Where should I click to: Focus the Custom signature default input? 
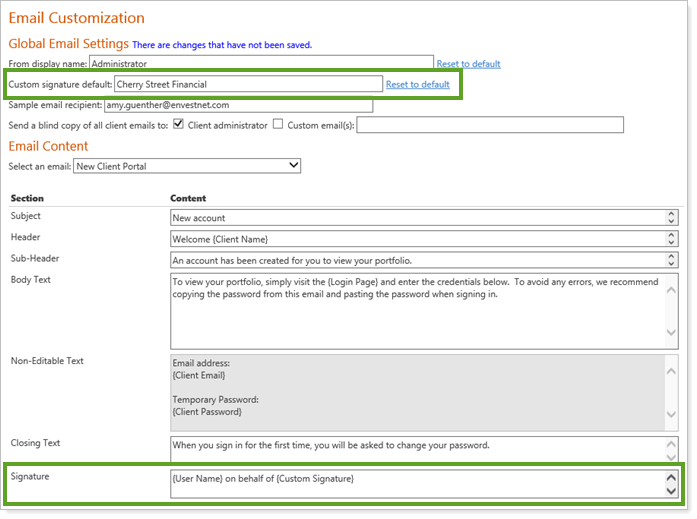(248, 85)
